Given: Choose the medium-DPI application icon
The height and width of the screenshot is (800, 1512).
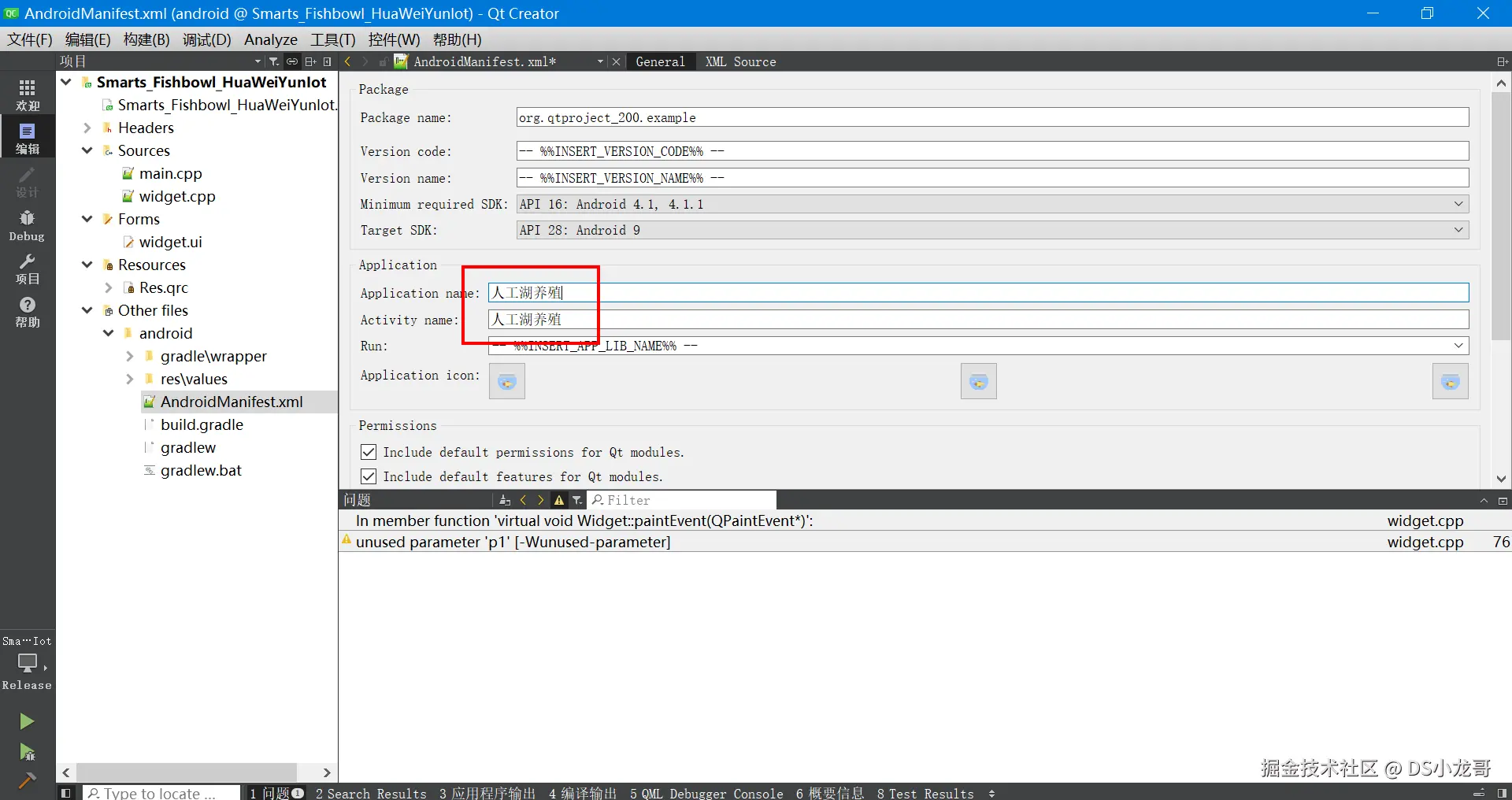Looking at the screenshot, I should coord(979,382).
